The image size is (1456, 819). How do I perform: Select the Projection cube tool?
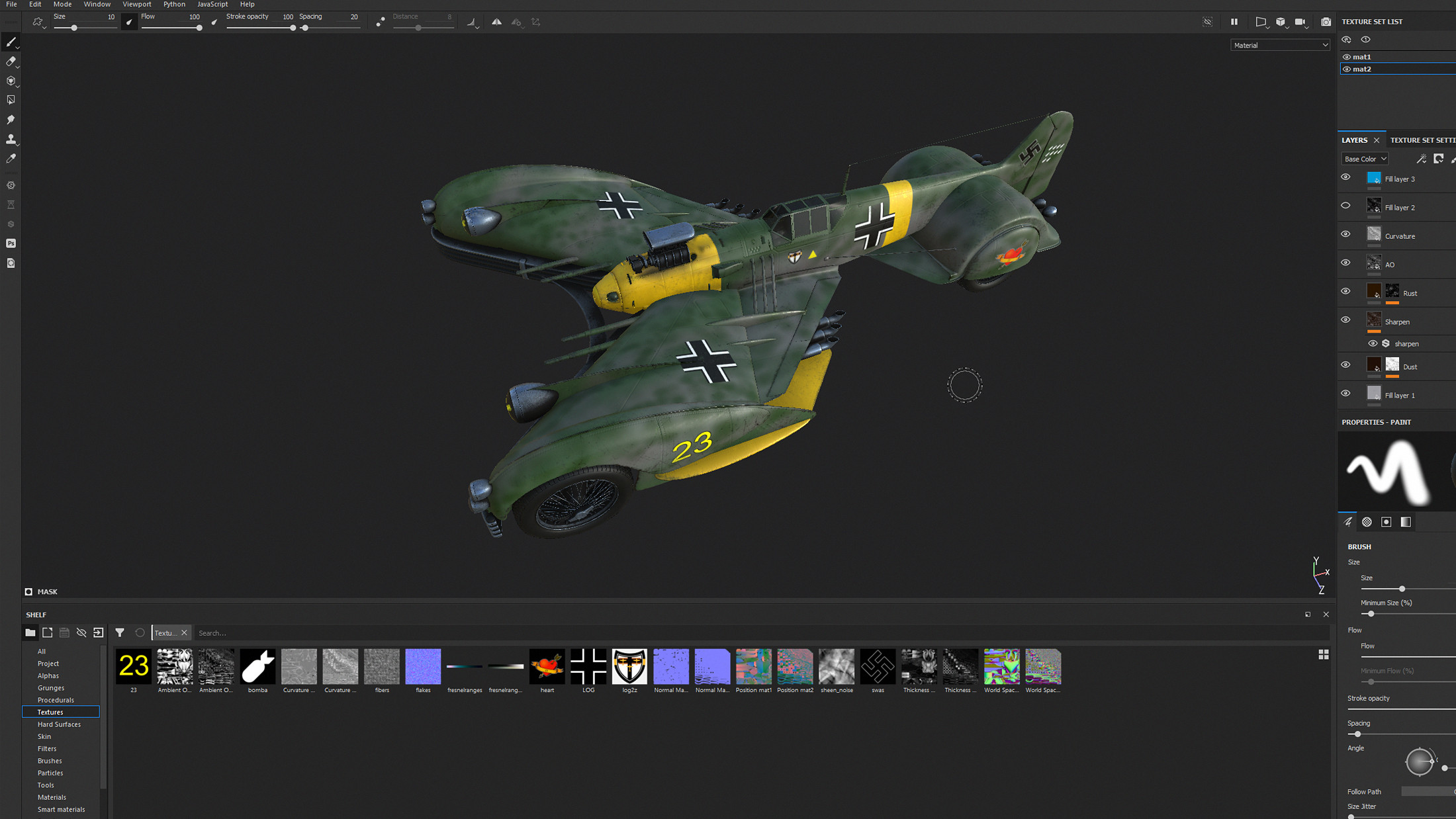tap(11, 81)
